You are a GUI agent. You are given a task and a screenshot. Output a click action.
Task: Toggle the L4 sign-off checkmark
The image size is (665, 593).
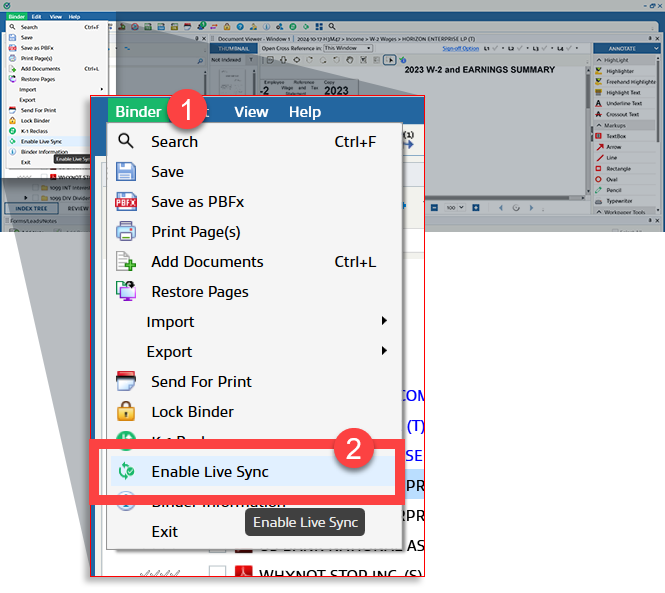pos(569,48)
